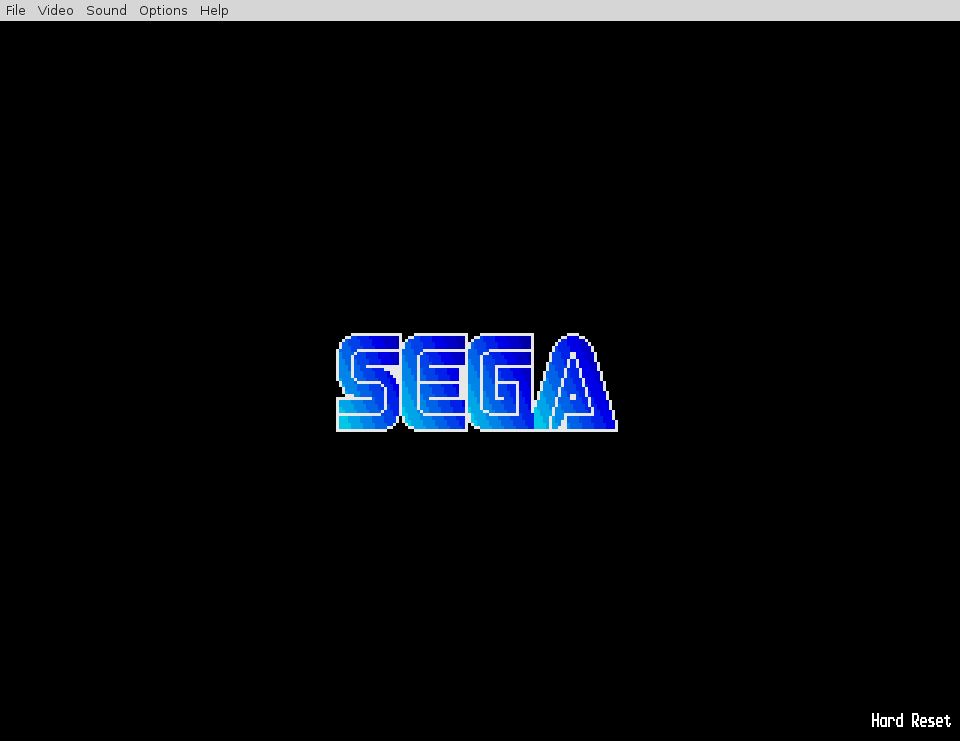
Task: Open the File menu
Action: click(15, 10)
